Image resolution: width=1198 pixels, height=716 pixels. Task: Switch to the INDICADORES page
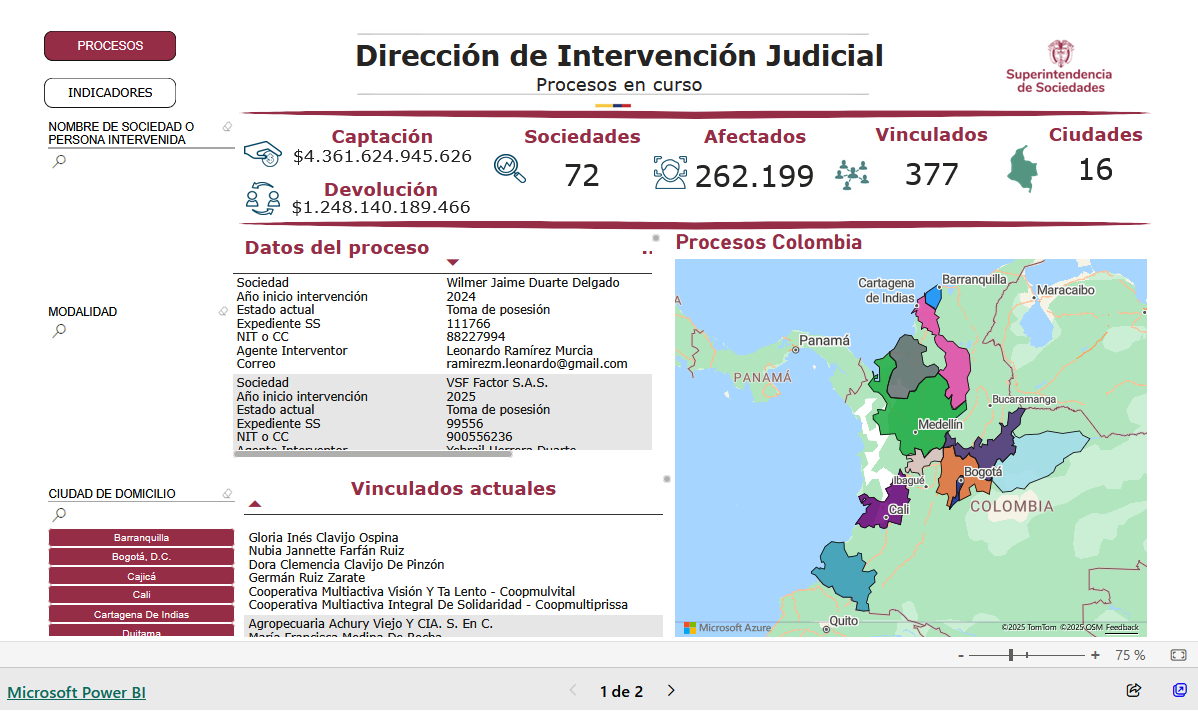tap(110, 93)
